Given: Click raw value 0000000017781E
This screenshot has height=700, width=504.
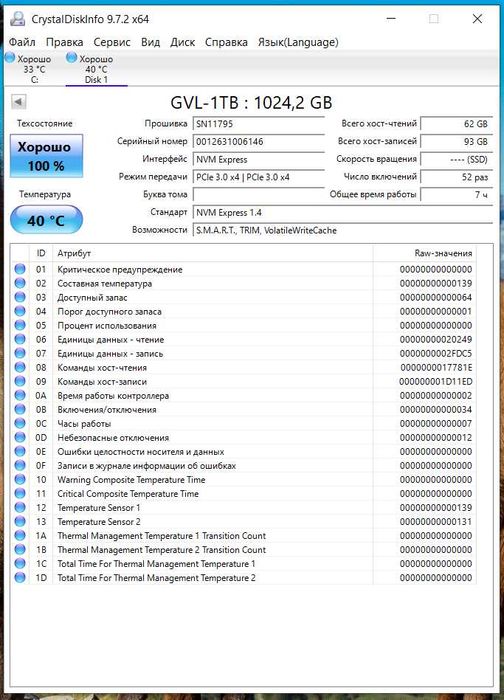Looking at the screenshot, I should coord(436,367).
